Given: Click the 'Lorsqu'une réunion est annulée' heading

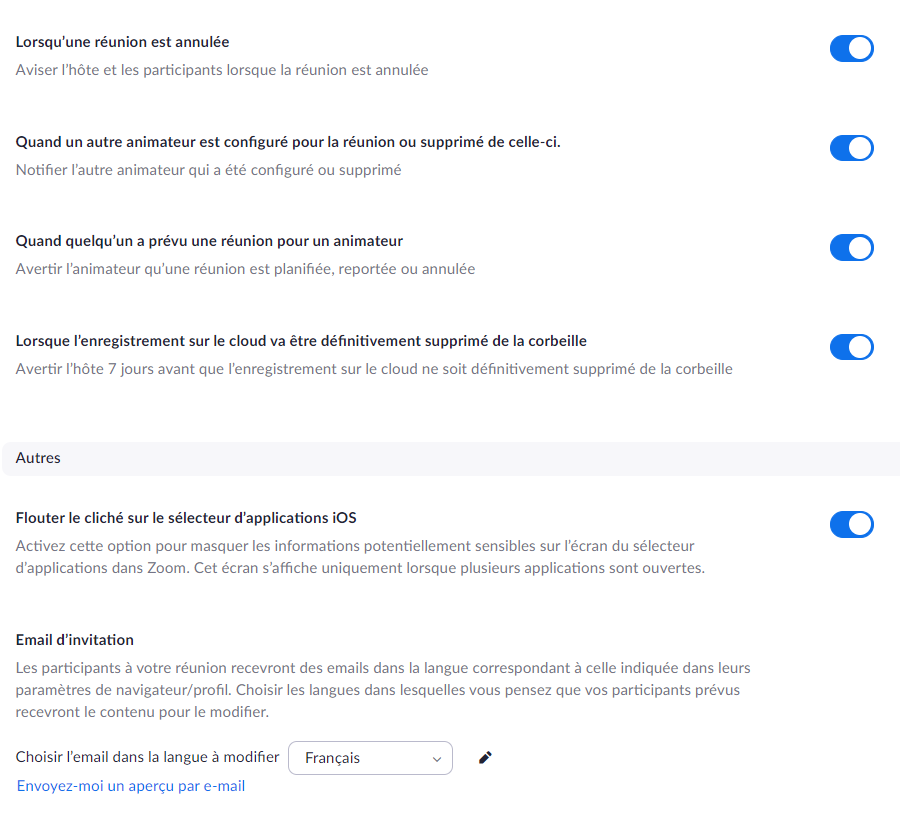Looking at the screenshot, I should (123, 42).
